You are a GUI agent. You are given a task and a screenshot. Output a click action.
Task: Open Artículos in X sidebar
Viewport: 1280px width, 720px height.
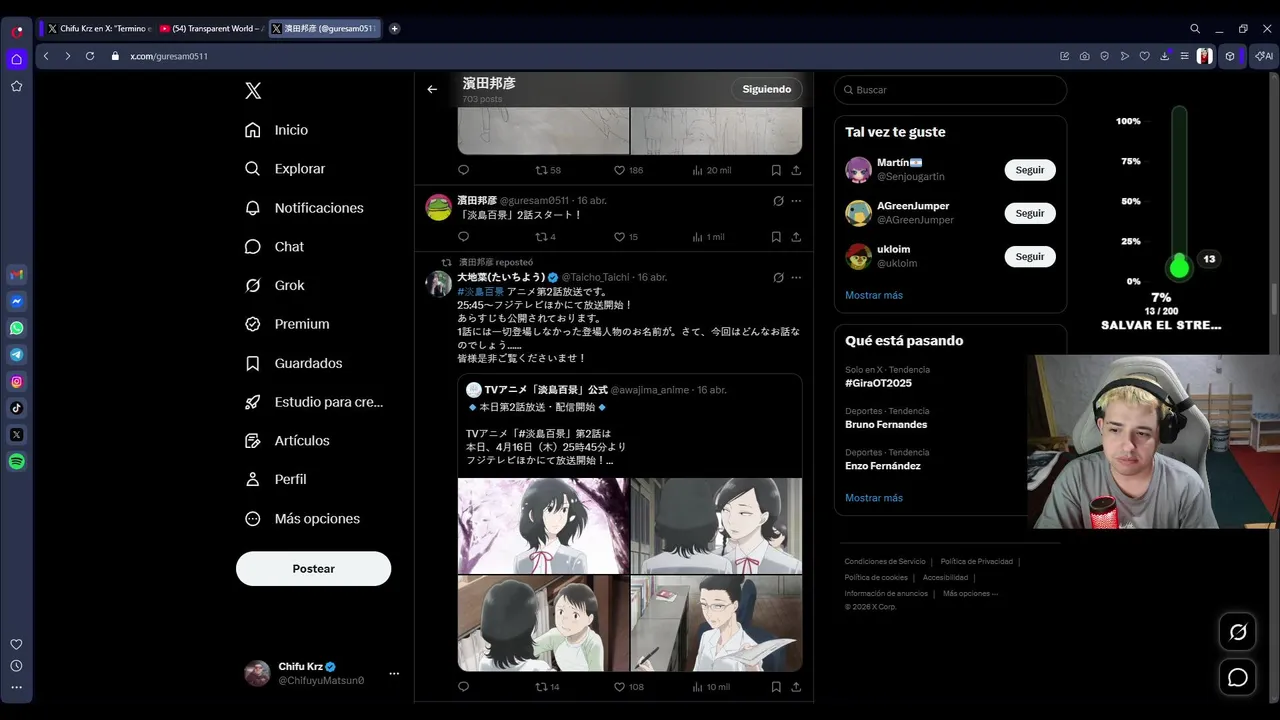coord(287,441)
